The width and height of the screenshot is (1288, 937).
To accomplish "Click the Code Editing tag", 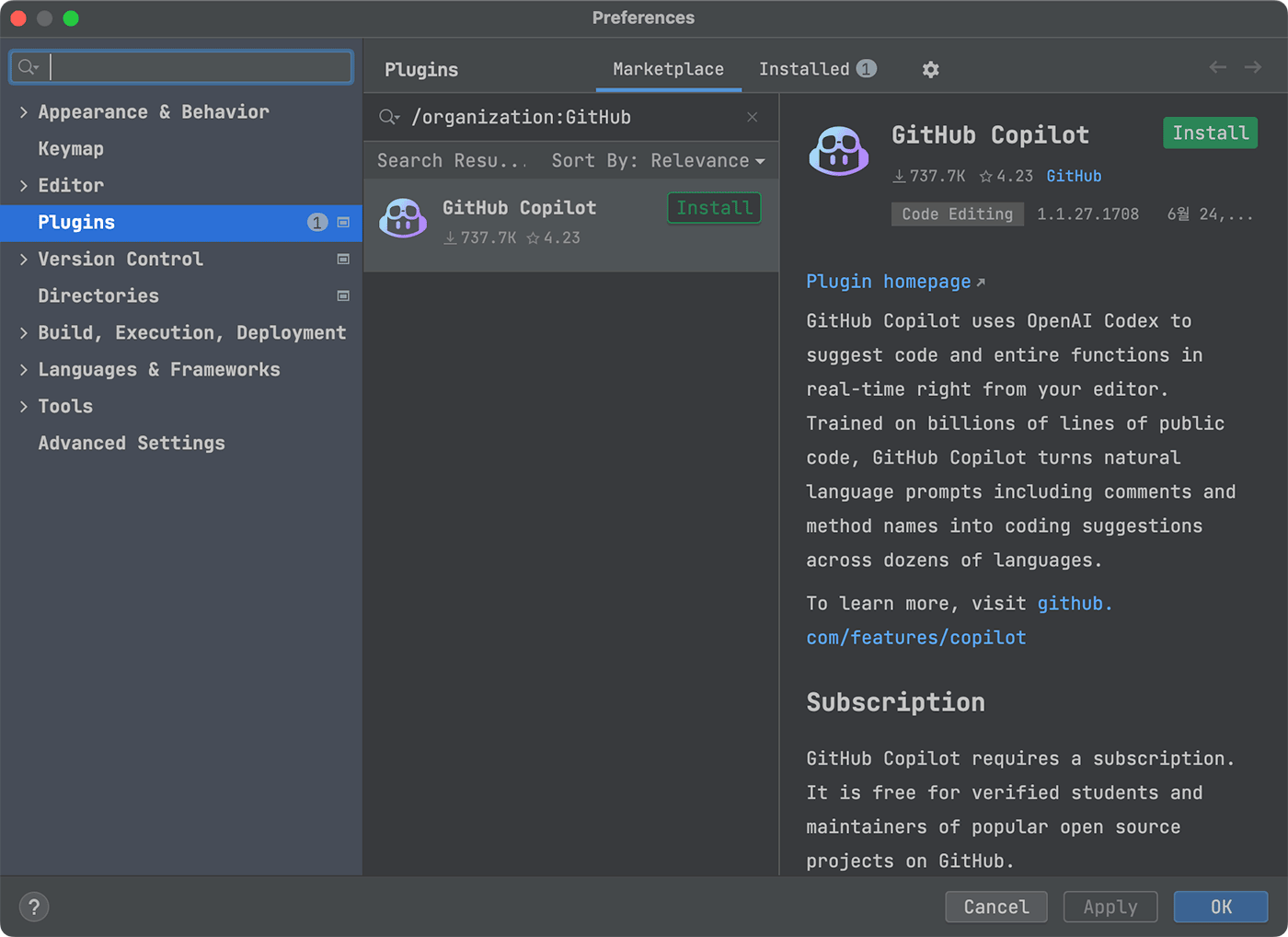I will (957, 214).
